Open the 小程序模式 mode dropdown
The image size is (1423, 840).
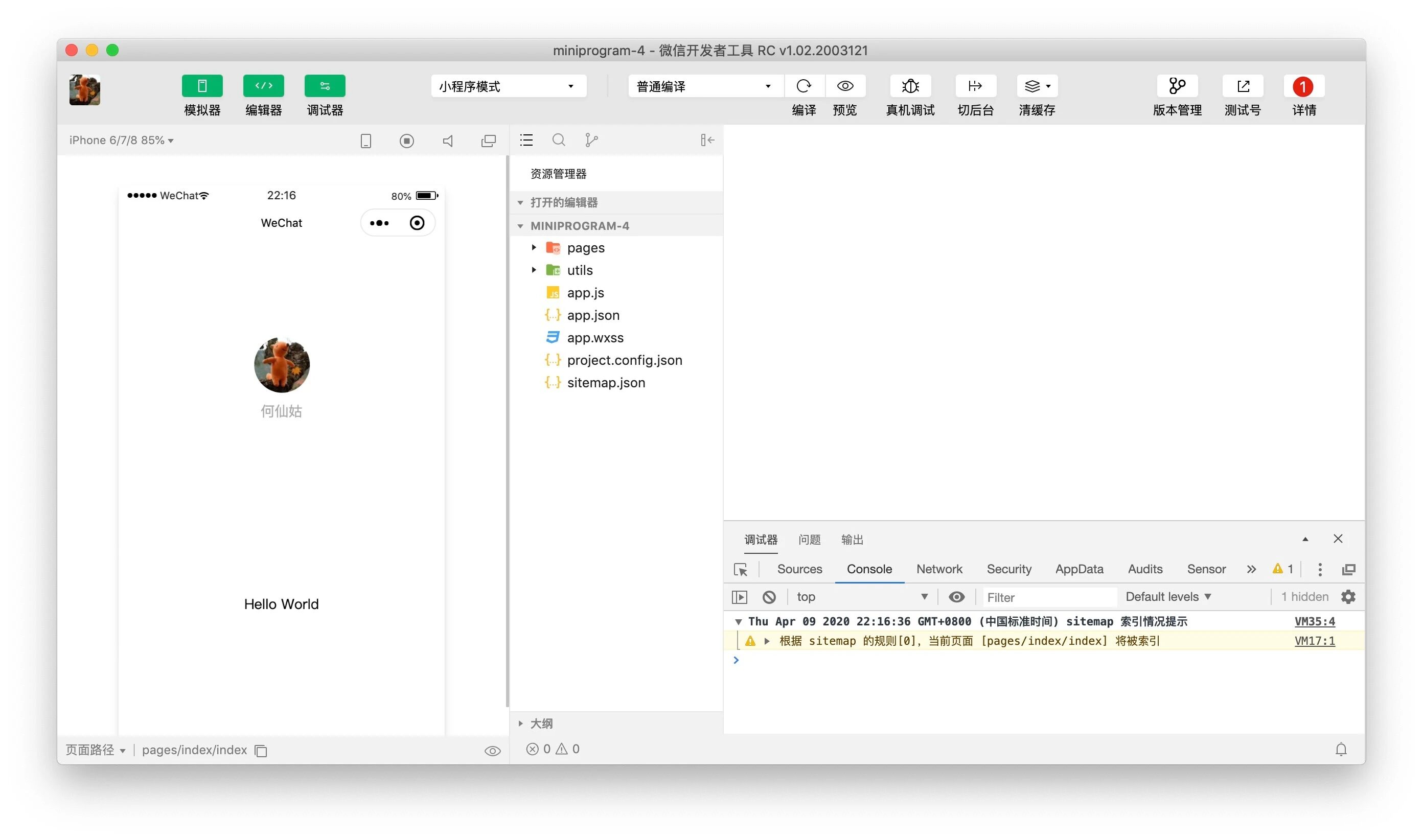tap(508, 86)
